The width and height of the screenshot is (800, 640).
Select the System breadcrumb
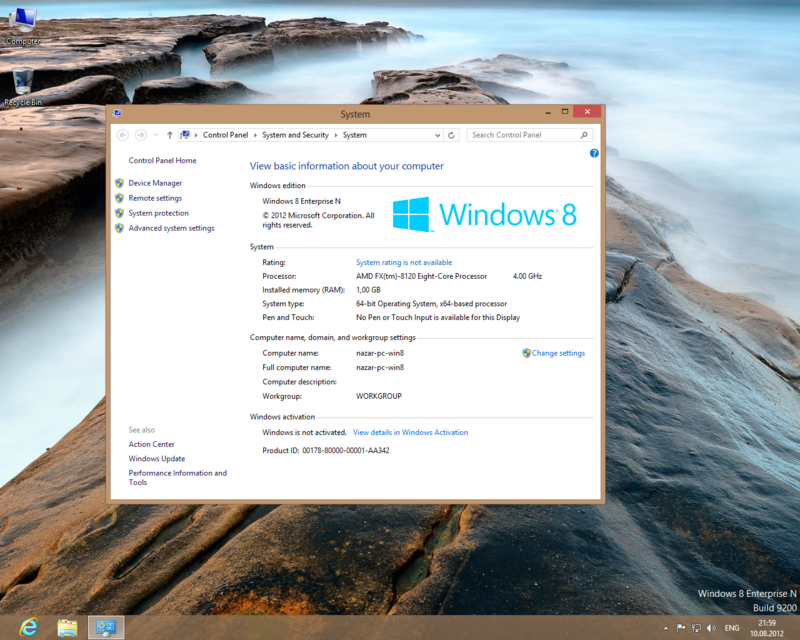(x=355, y=135)
